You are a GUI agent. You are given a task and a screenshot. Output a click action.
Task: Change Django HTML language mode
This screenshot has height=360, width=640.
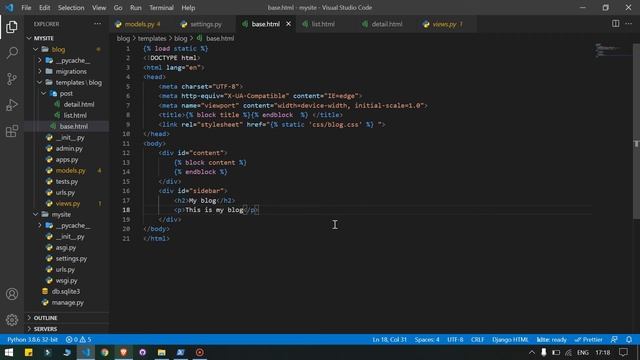(510, 340)
